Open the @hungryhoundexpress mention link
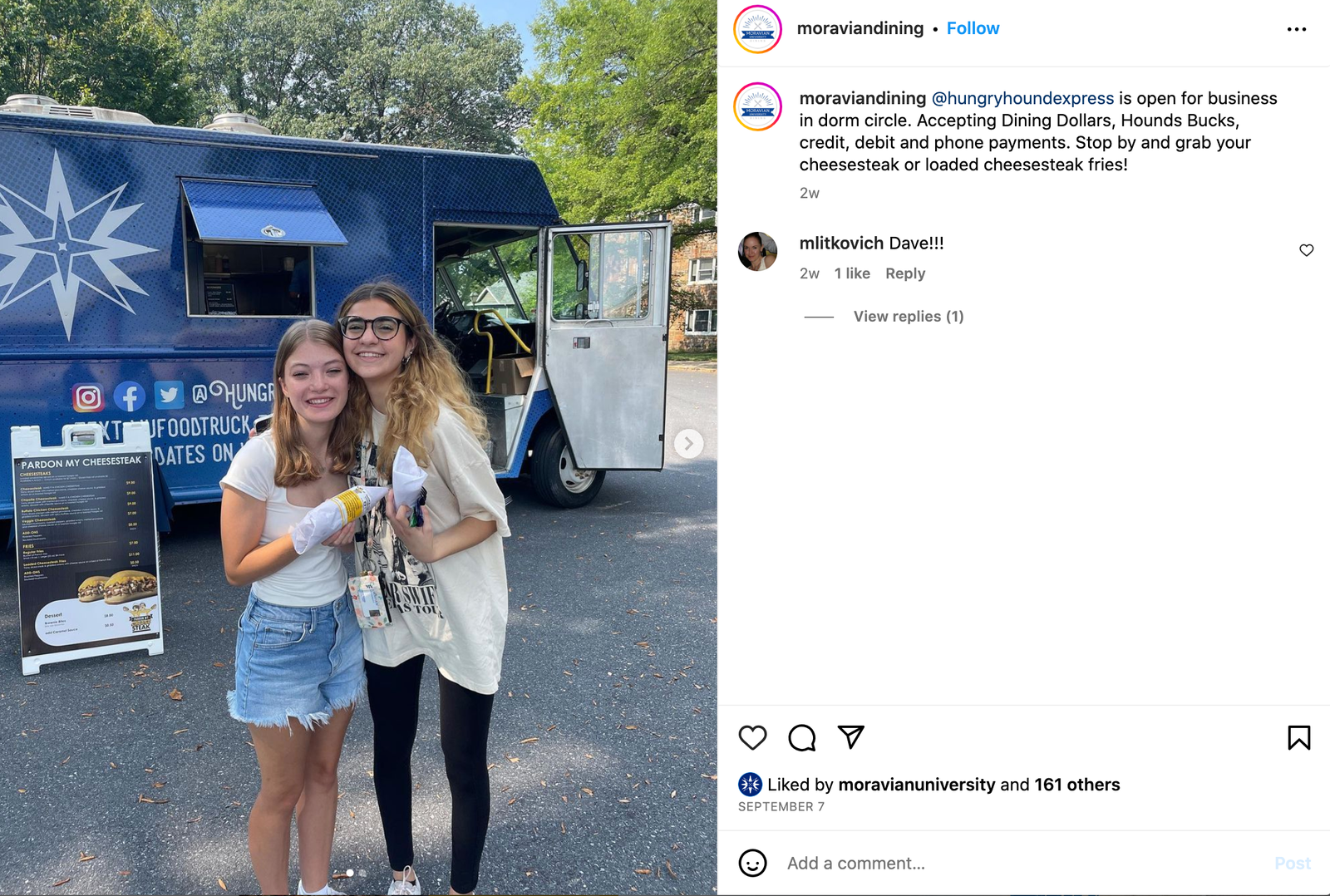The width and height of the screenshot is (1330, 896). 1022,98
